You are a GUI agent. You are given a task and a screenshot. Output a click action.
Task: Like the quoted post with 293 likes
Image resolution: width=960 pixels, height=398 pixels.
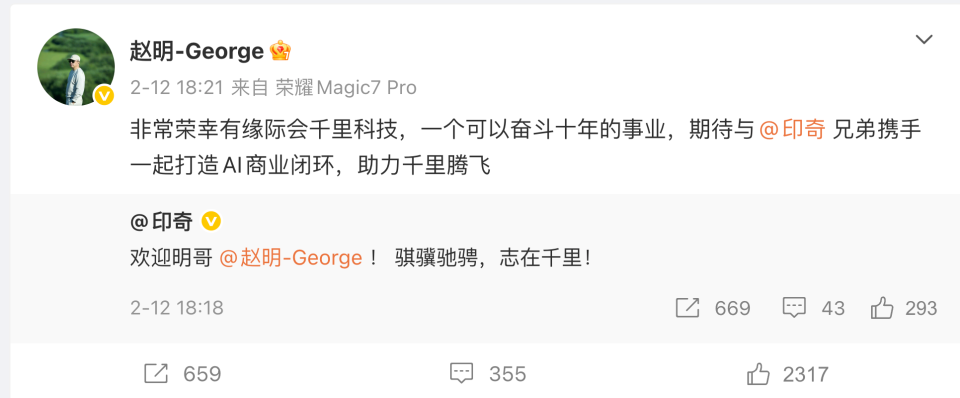tap(882, 307)
